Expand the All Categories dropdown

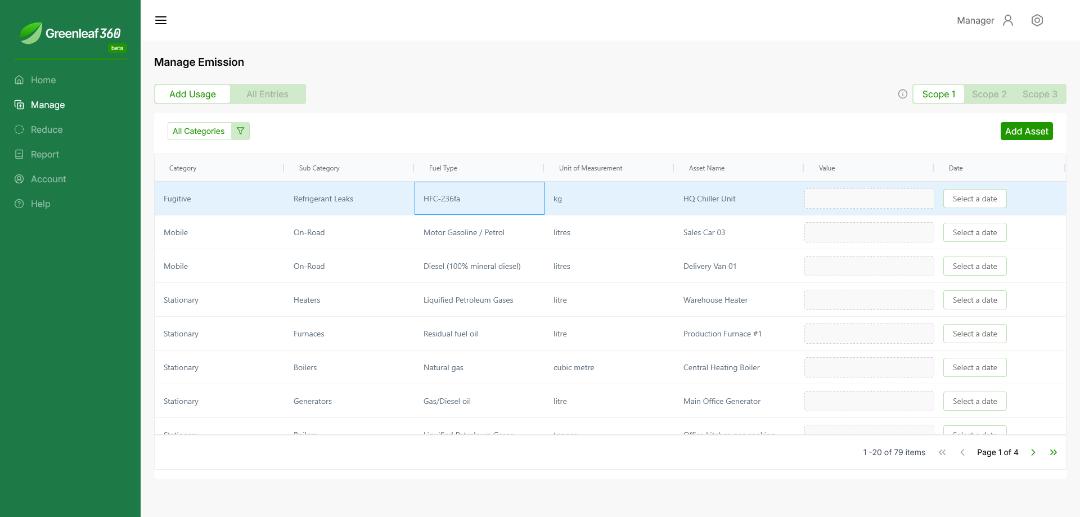199,131
